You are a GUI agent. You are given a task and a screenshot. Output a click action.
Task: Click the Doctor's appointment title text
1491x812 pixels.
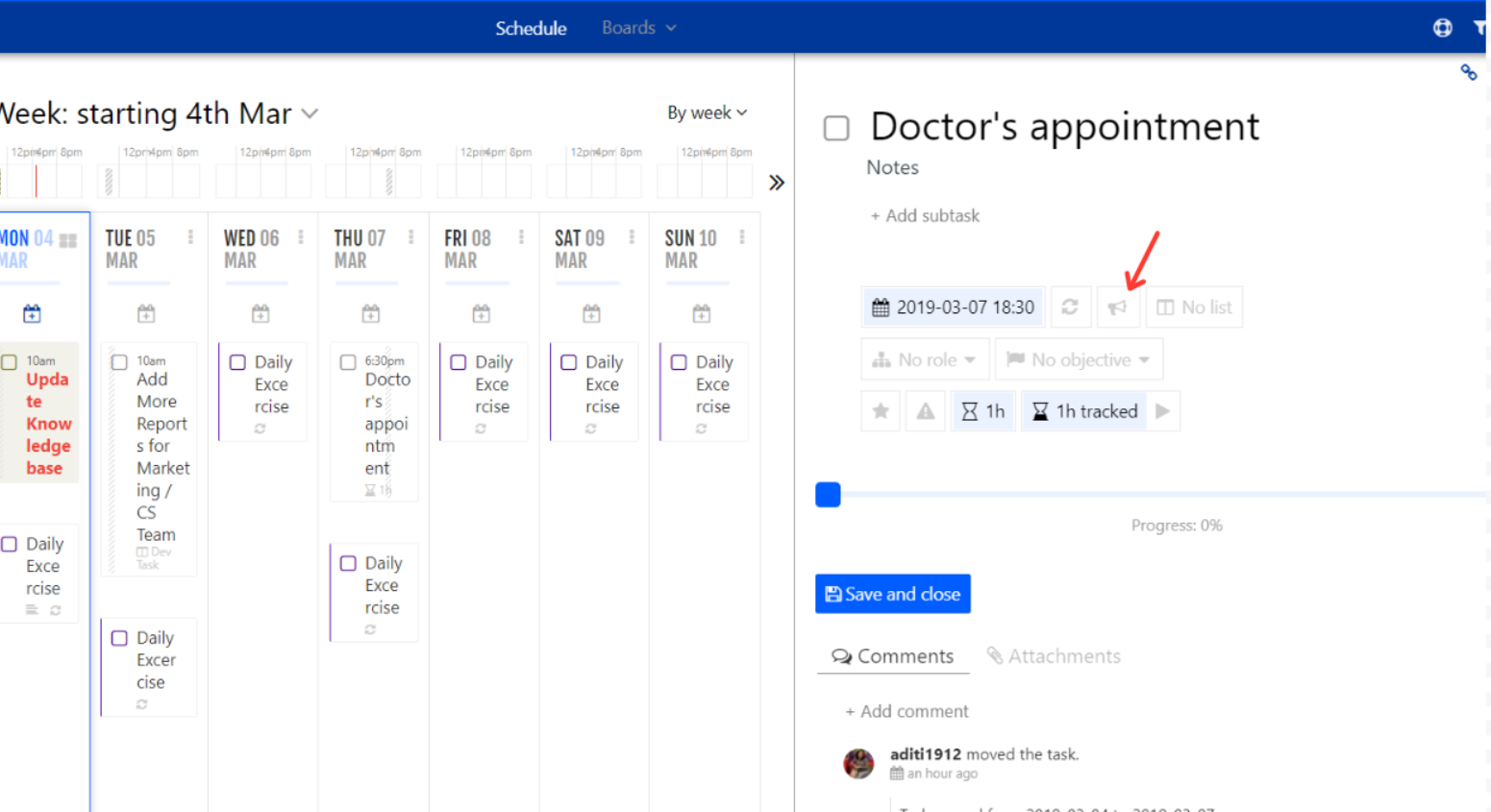tap(1065, 127)
